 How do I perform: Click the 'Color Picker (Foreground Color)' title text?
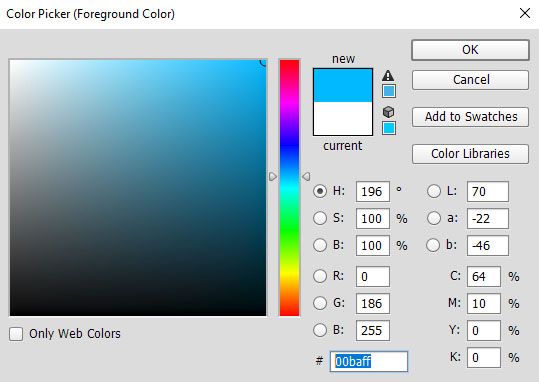(90, 14)
